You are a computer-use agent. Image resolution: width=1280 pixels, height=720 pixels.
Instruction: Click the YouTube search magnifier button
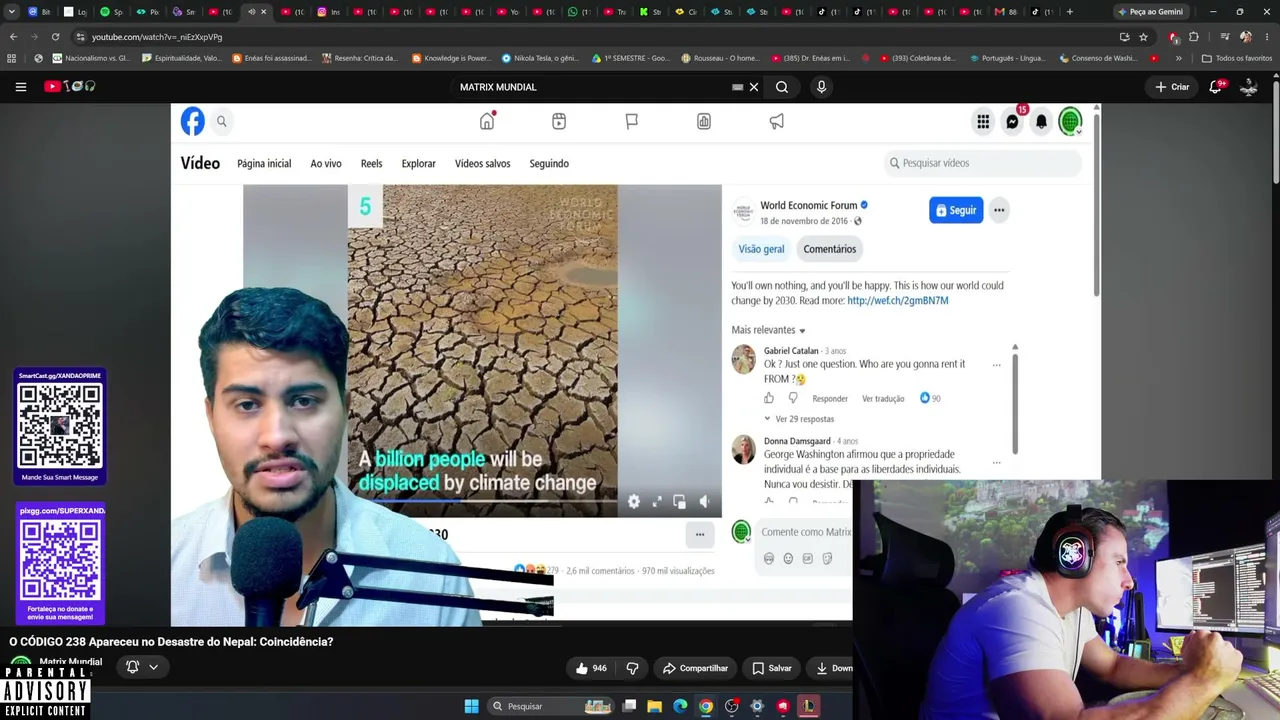[782, 87]
